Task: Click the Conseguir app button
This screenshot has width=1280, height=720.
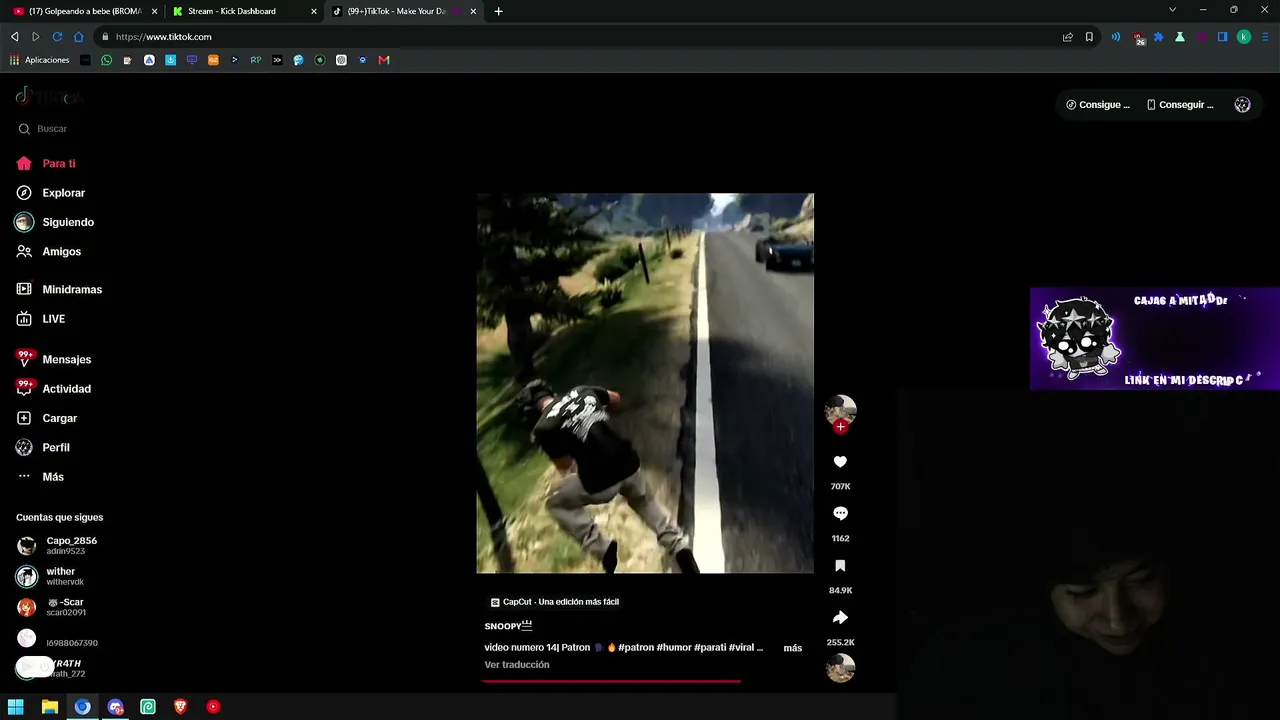Action: pos(1180,105)
